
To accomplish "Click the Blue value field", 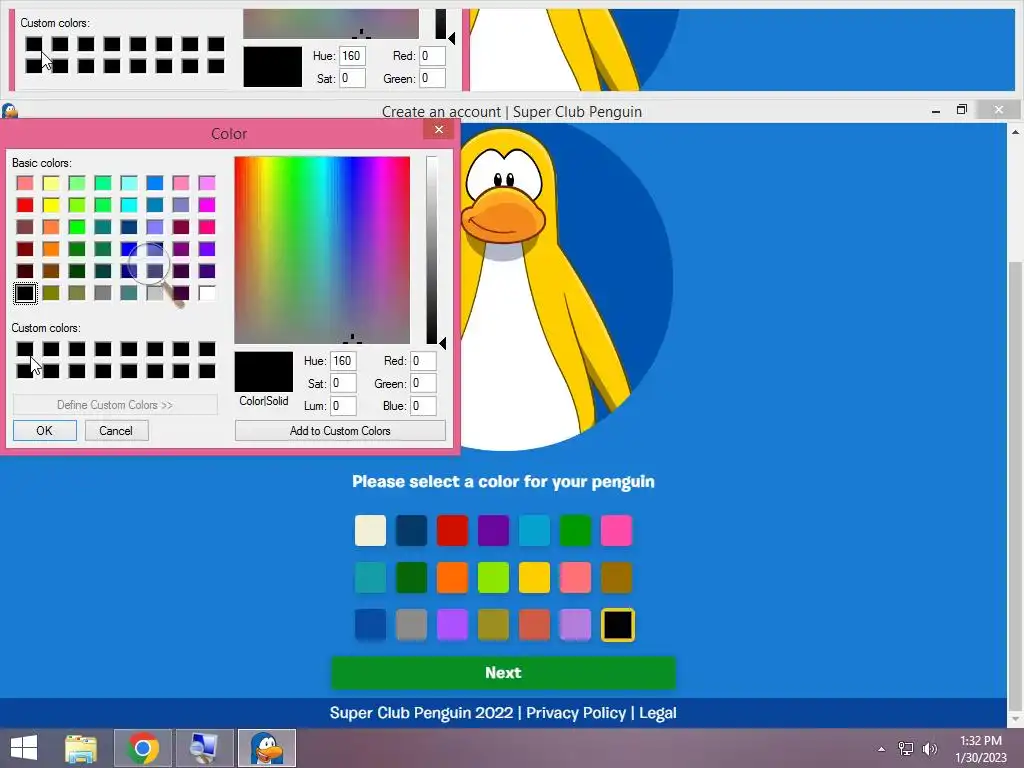I will [x=423, y=406].
